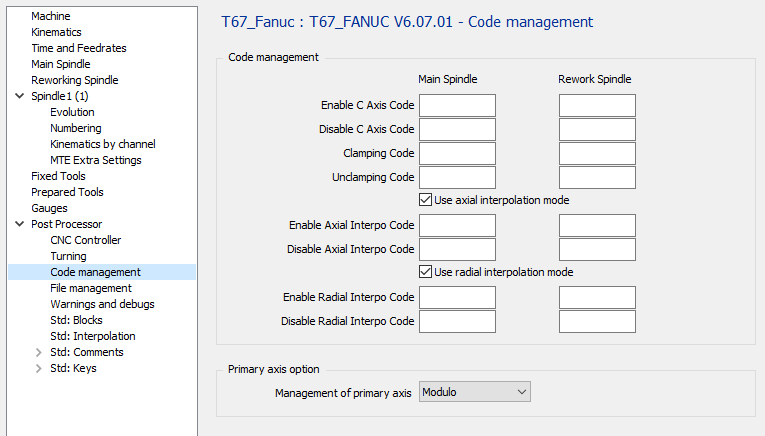
Task: Expand the Std: Keys node
Action: coord(39,368)
